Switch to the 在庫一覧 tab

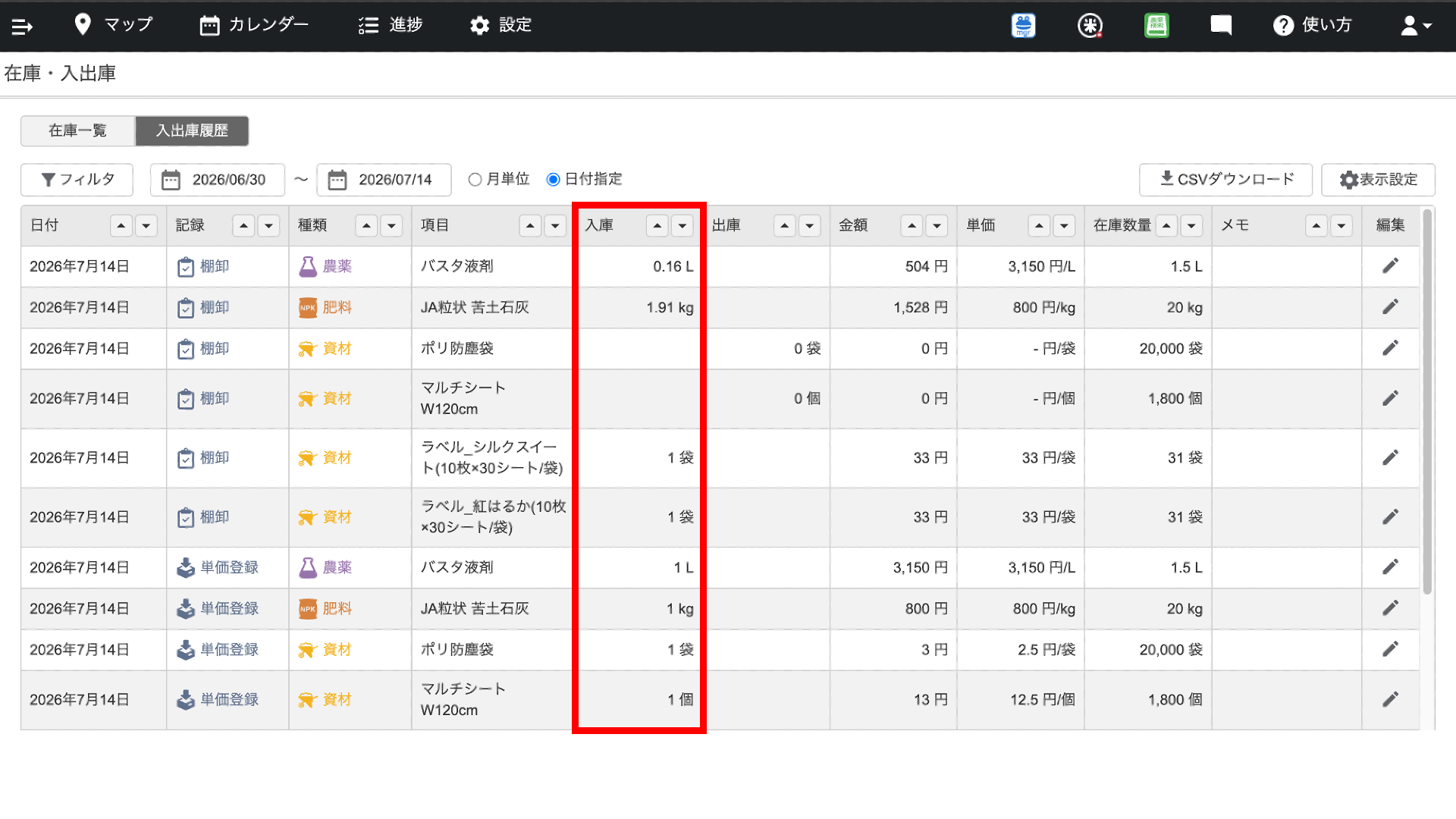[78, 130]
